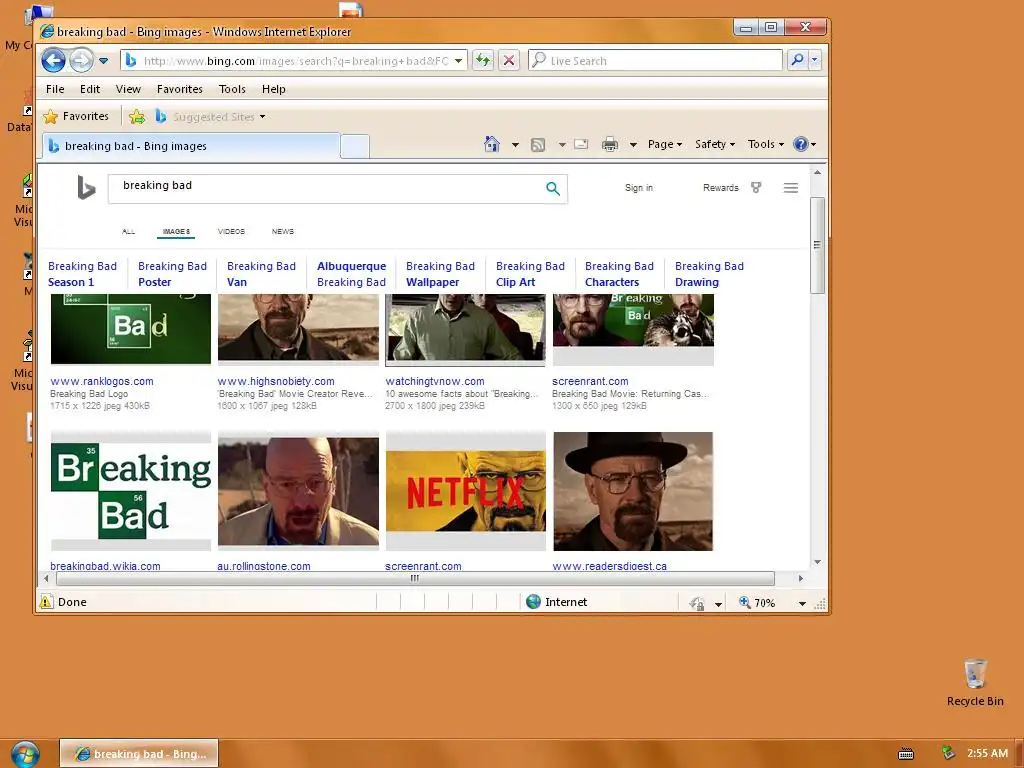Click the Rewards trophy icon
The image size is (1024, 768).
pos(756,187)
